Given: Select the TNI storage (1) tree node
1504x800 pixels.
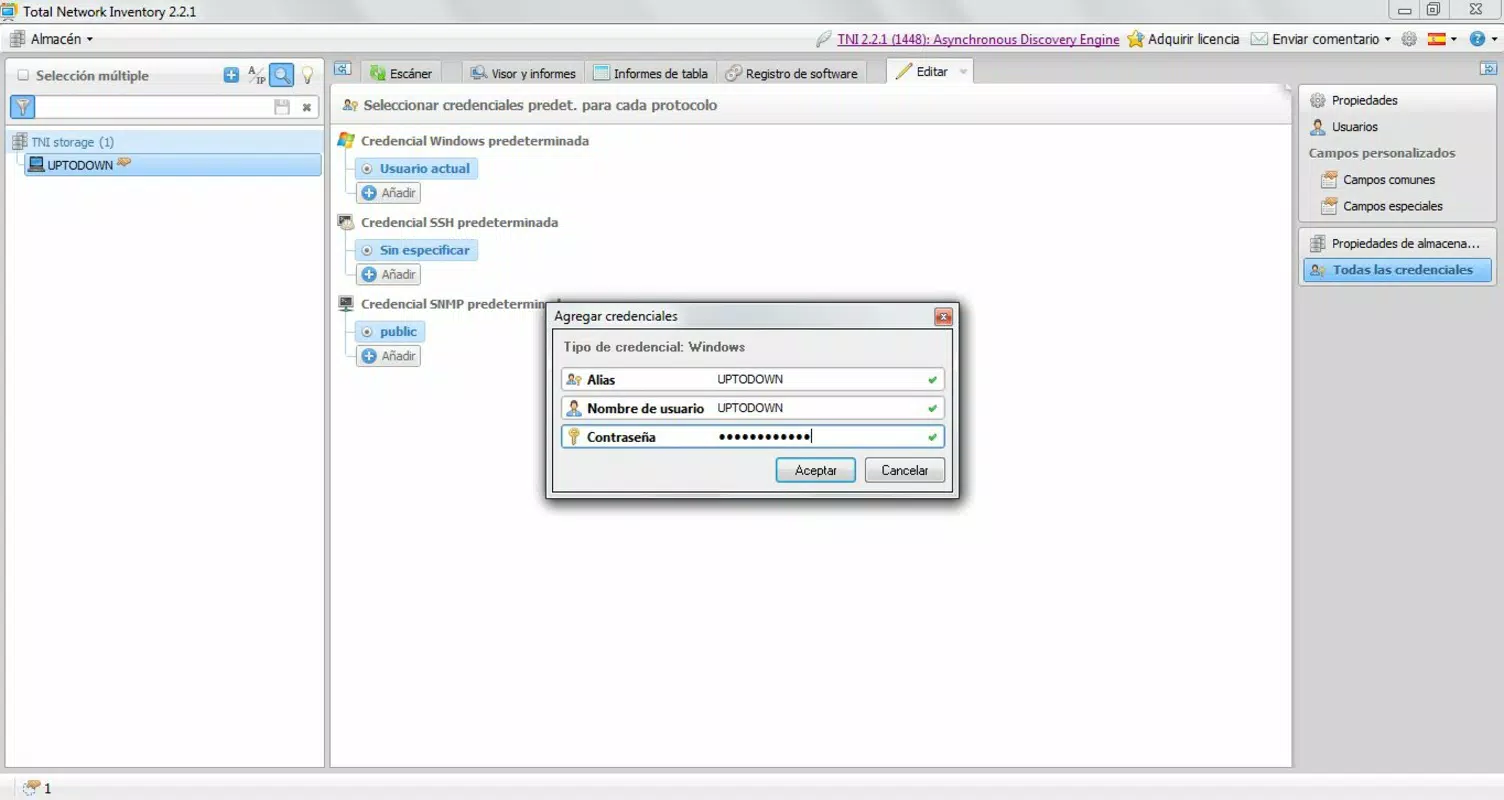Looking at the screenshot, I should coord(72,142).
